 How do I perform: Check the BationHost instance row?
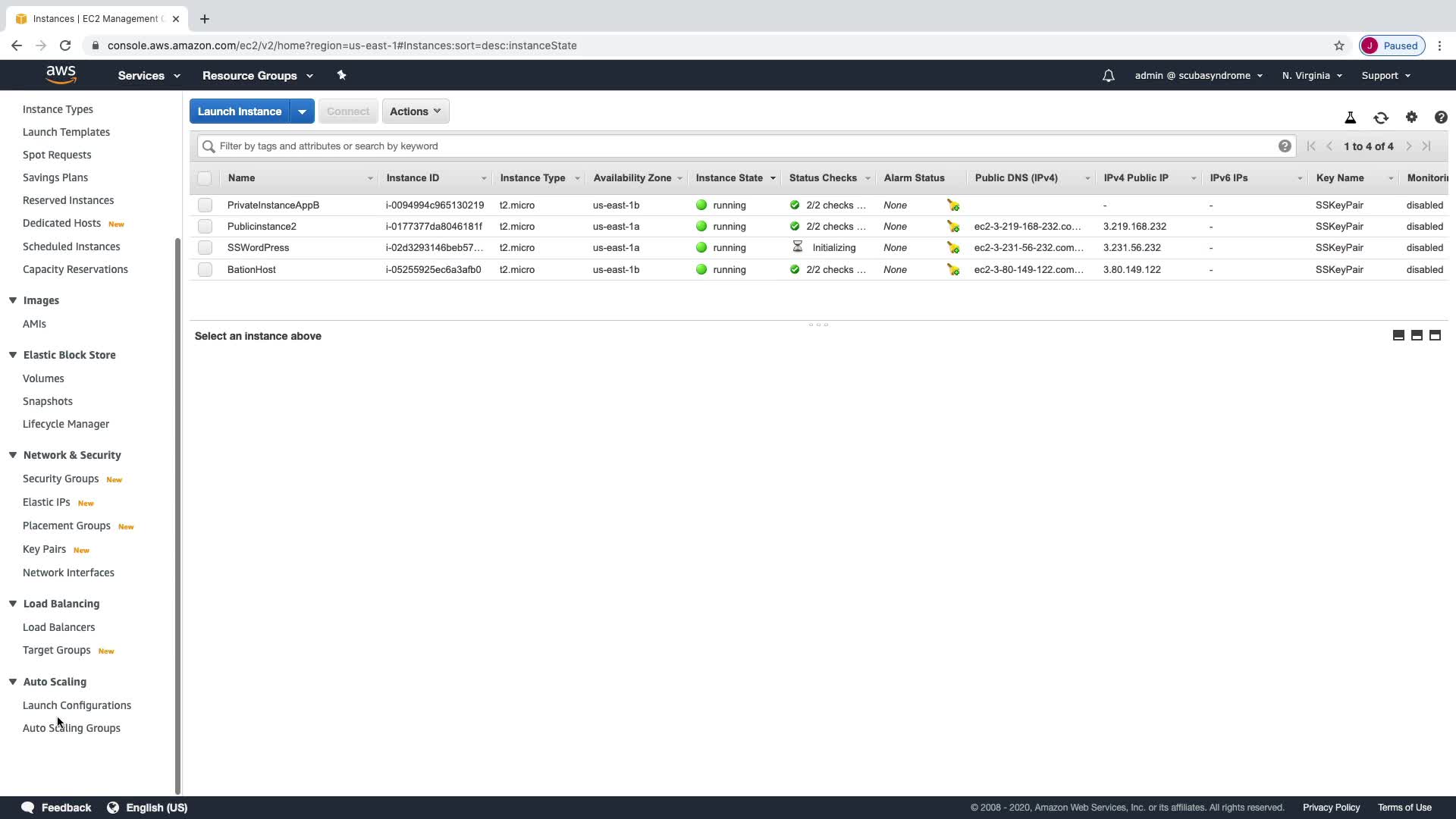[x=205, y=270]
